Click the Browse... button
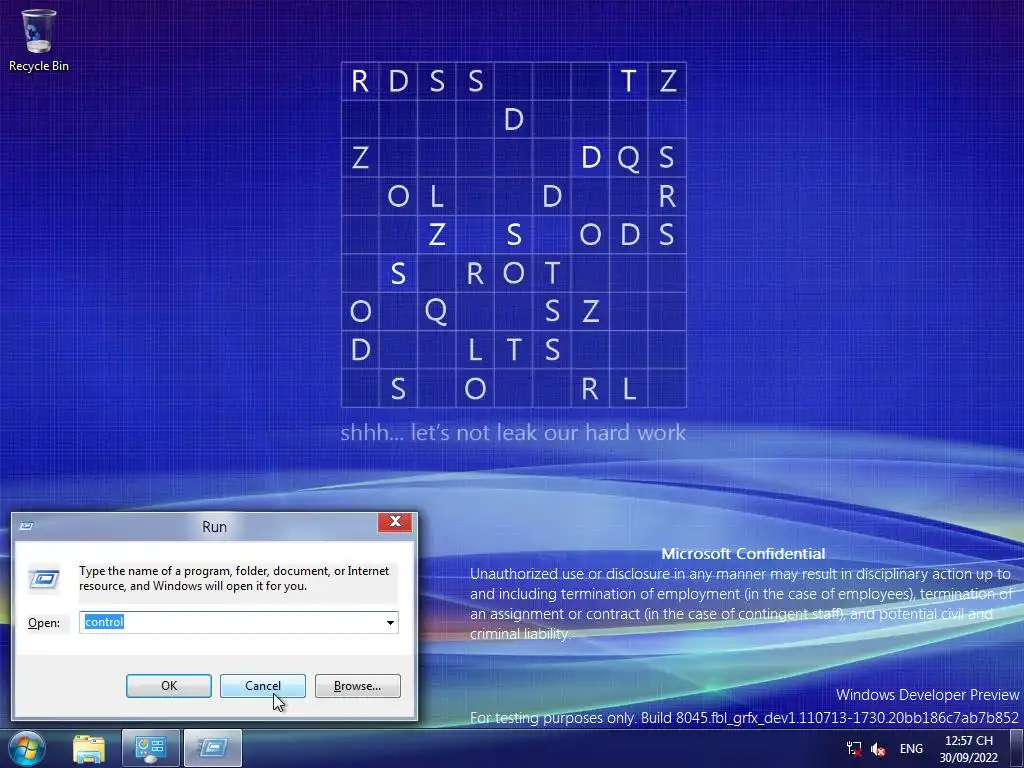The height and width of the screenshot is (768, 1024). (357, 686)
